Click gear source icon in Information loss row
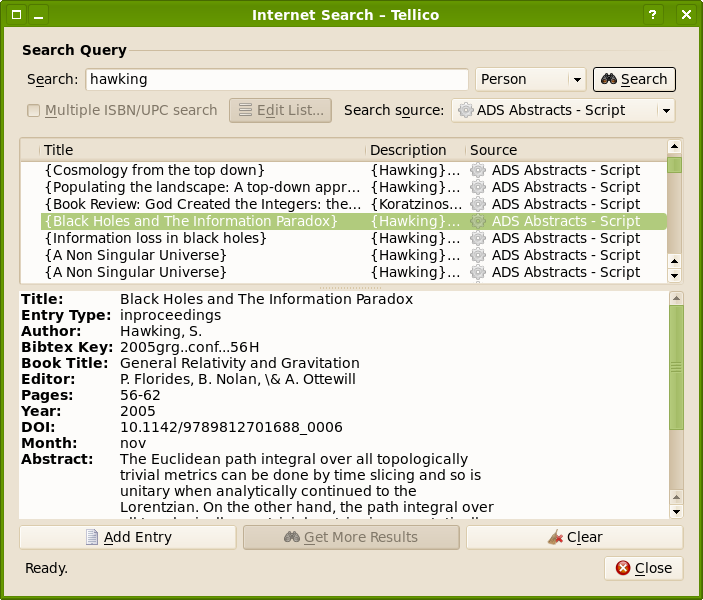 (x=478, y=238)
